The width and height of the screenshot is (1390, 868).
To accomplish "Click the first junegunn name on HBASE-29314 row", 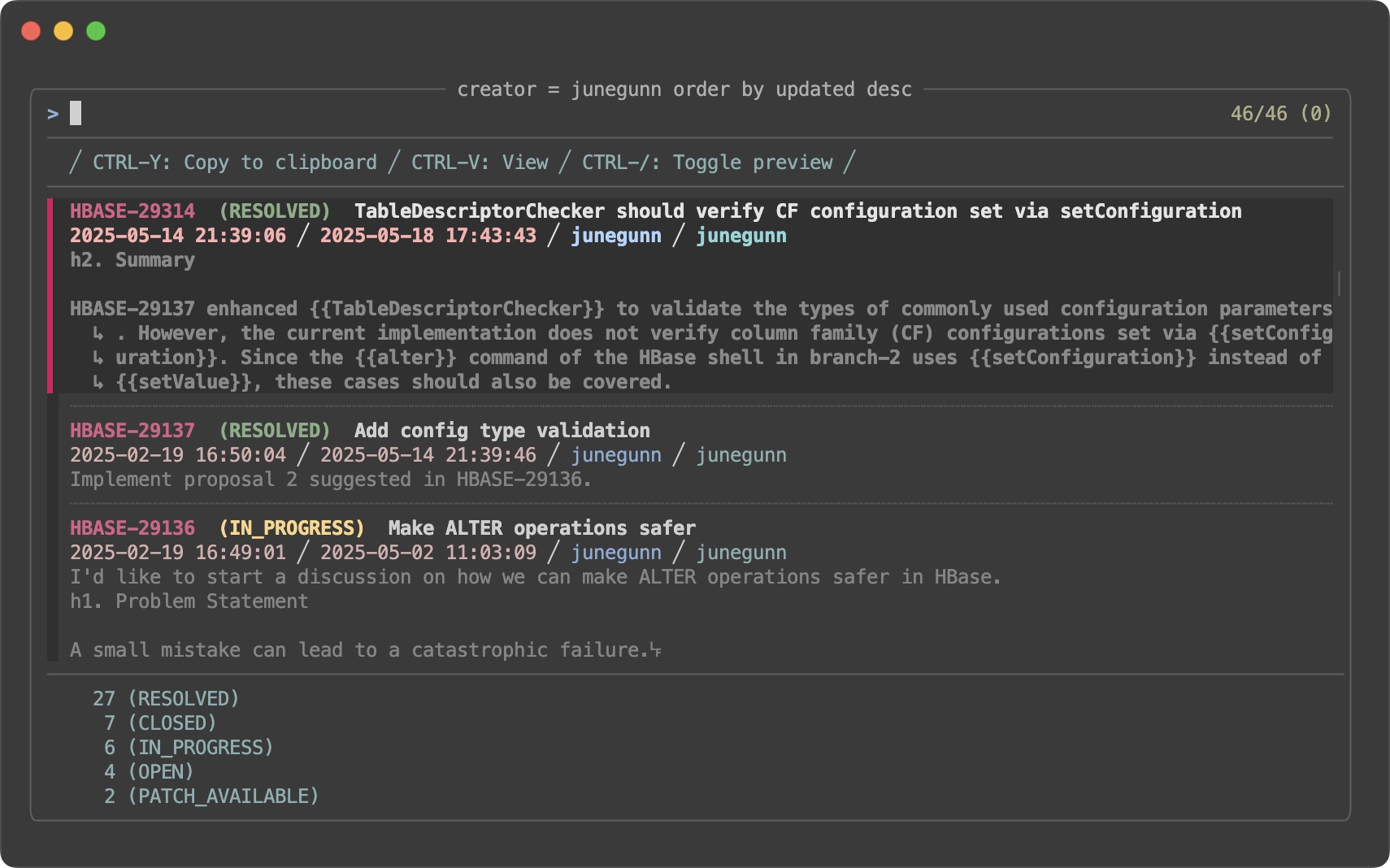I will coord(616,236).
